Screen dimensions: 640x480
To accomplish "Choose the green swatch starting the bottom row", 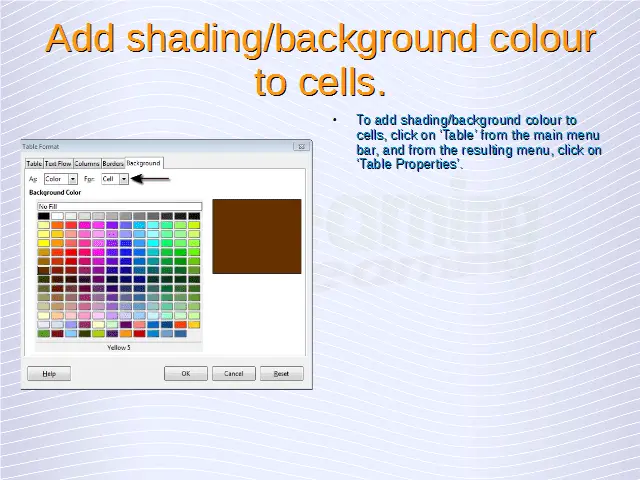I will [44, 333].
